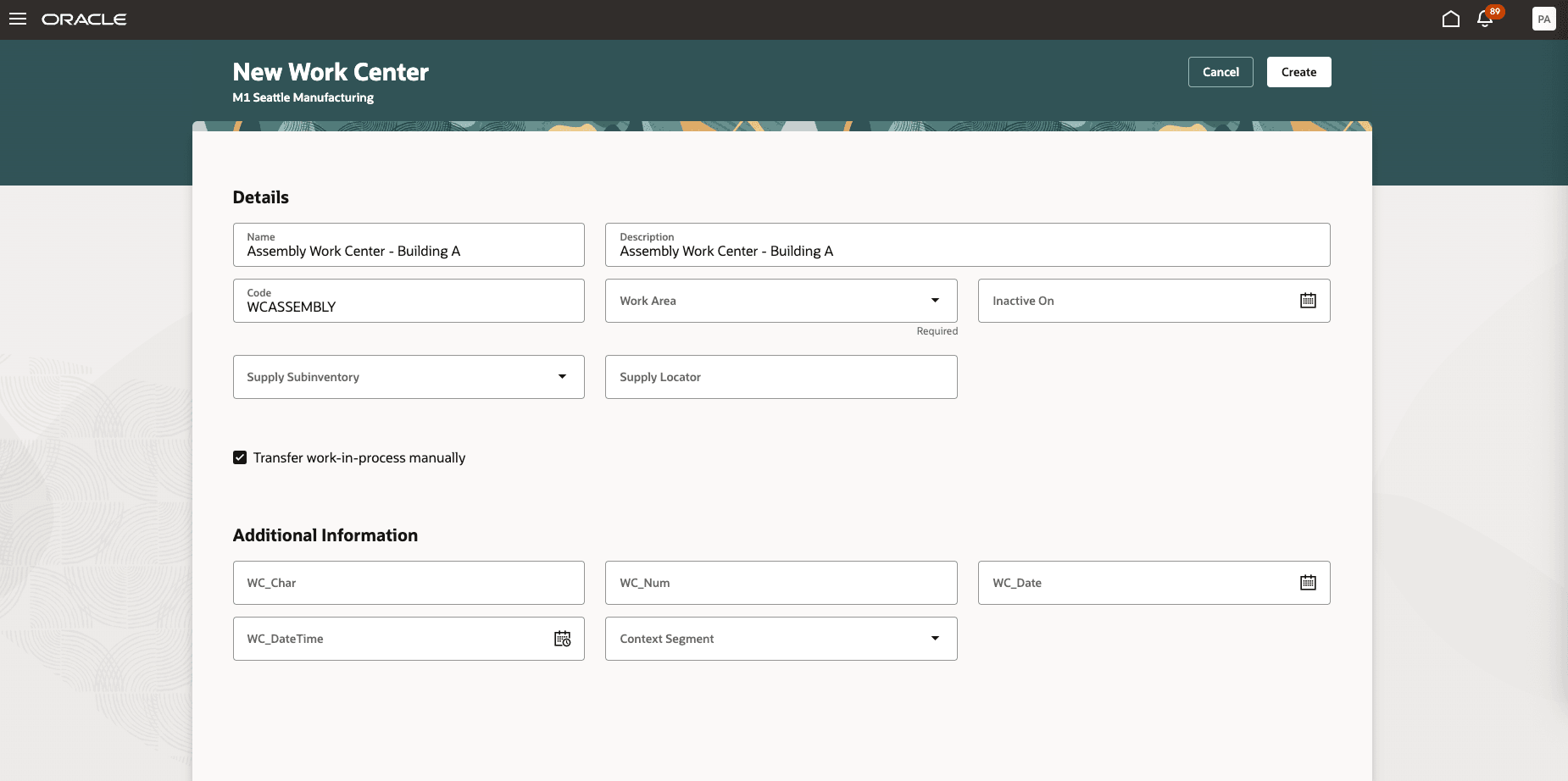Screen dimensions: 1568x781
Task: Select the Name field containing Assembly Work Center
Action: point(409,251)
